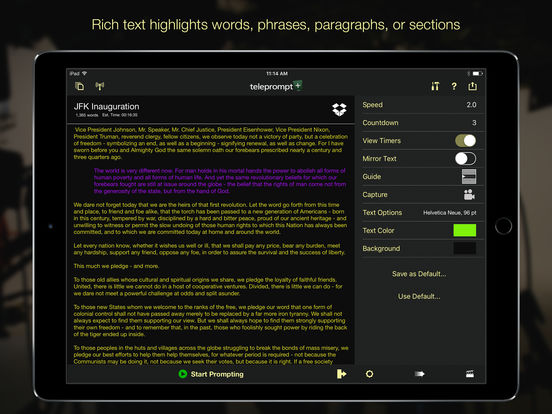This screenshot has height=414, width=552.
Task: Open the scripts/documents list icon
Action: [80, 86]
